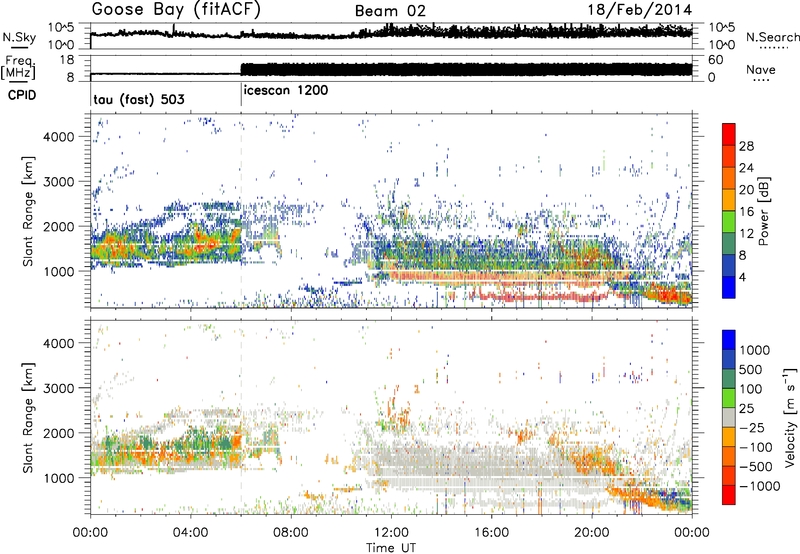Click the 'tau (fast) 503' text
Viewport: 800px width, 554px height.
(139, 99)
